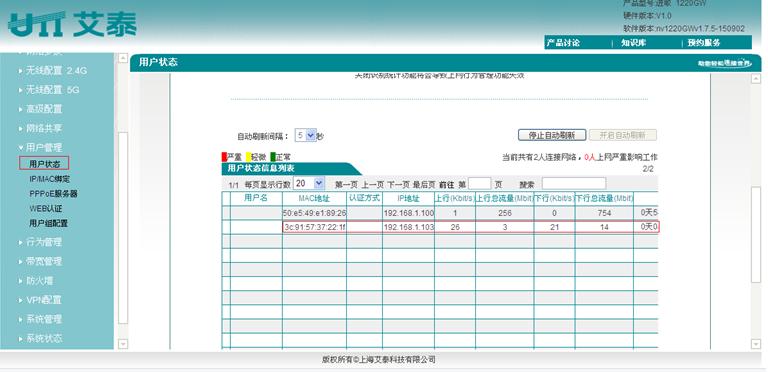Viewport: 768px width, 372px height.
Task: Open the 预约服务 link
Action: pyautogui.click(x=704, y=43)
